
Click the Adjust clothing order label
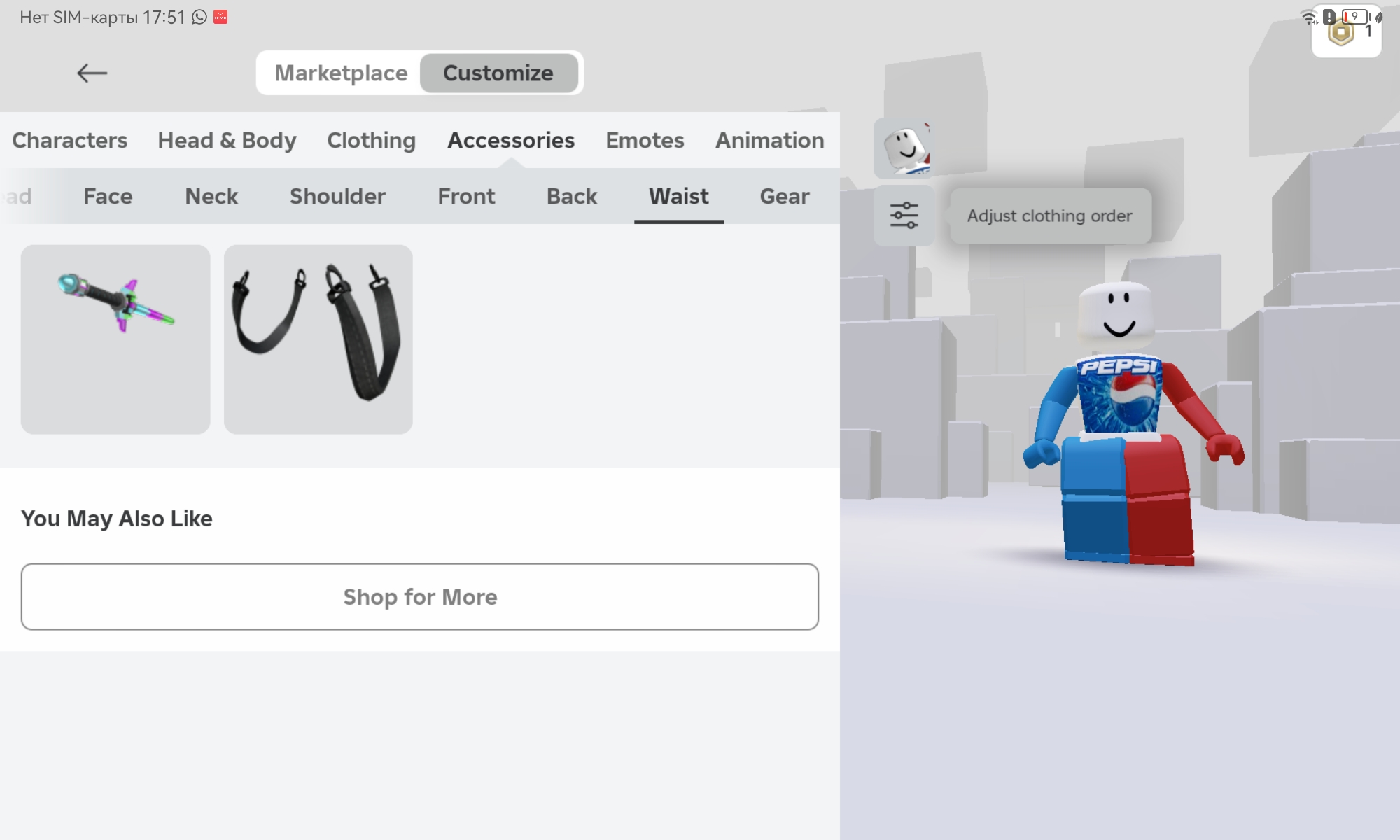(1049, 216)
